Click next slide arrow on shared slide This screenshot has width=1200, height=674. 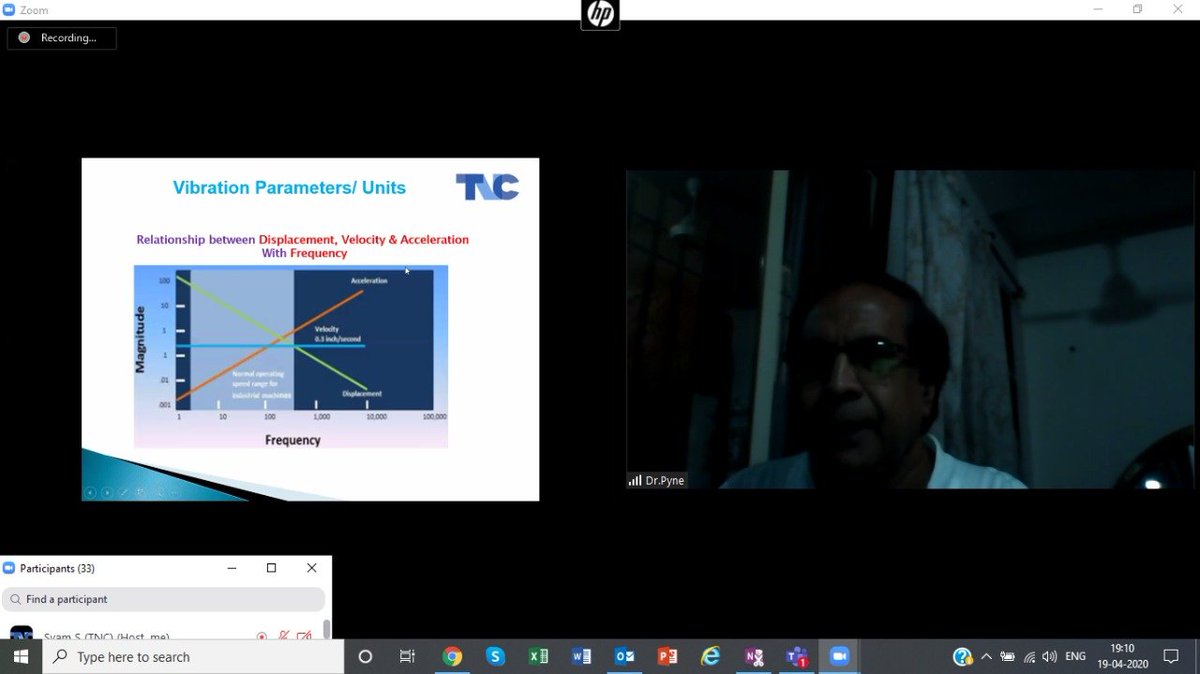pyautogui.click(x=106, y=492)
